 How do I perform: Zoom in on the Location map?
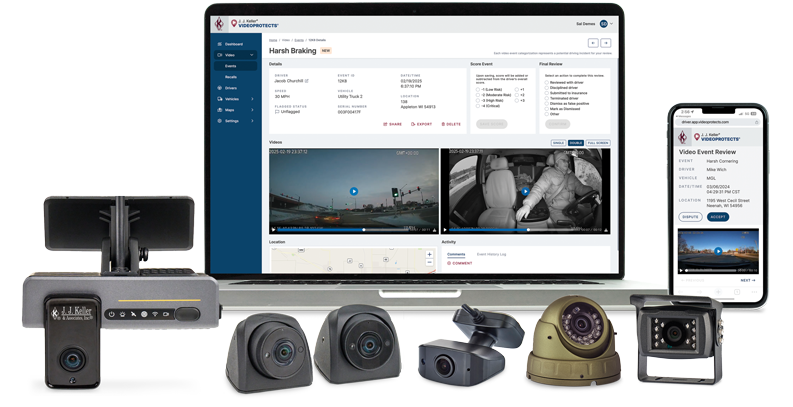coord(429,254)
